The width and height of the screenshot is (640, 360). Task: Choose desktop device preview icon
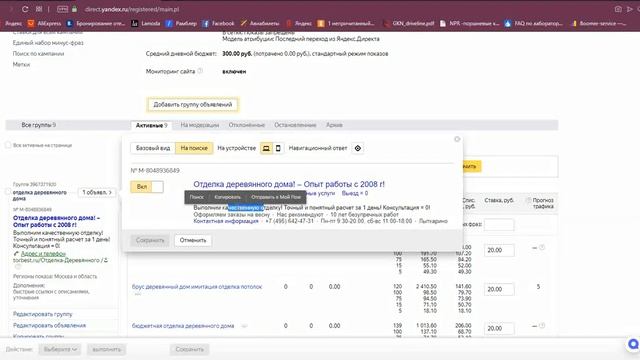point(266,148)
